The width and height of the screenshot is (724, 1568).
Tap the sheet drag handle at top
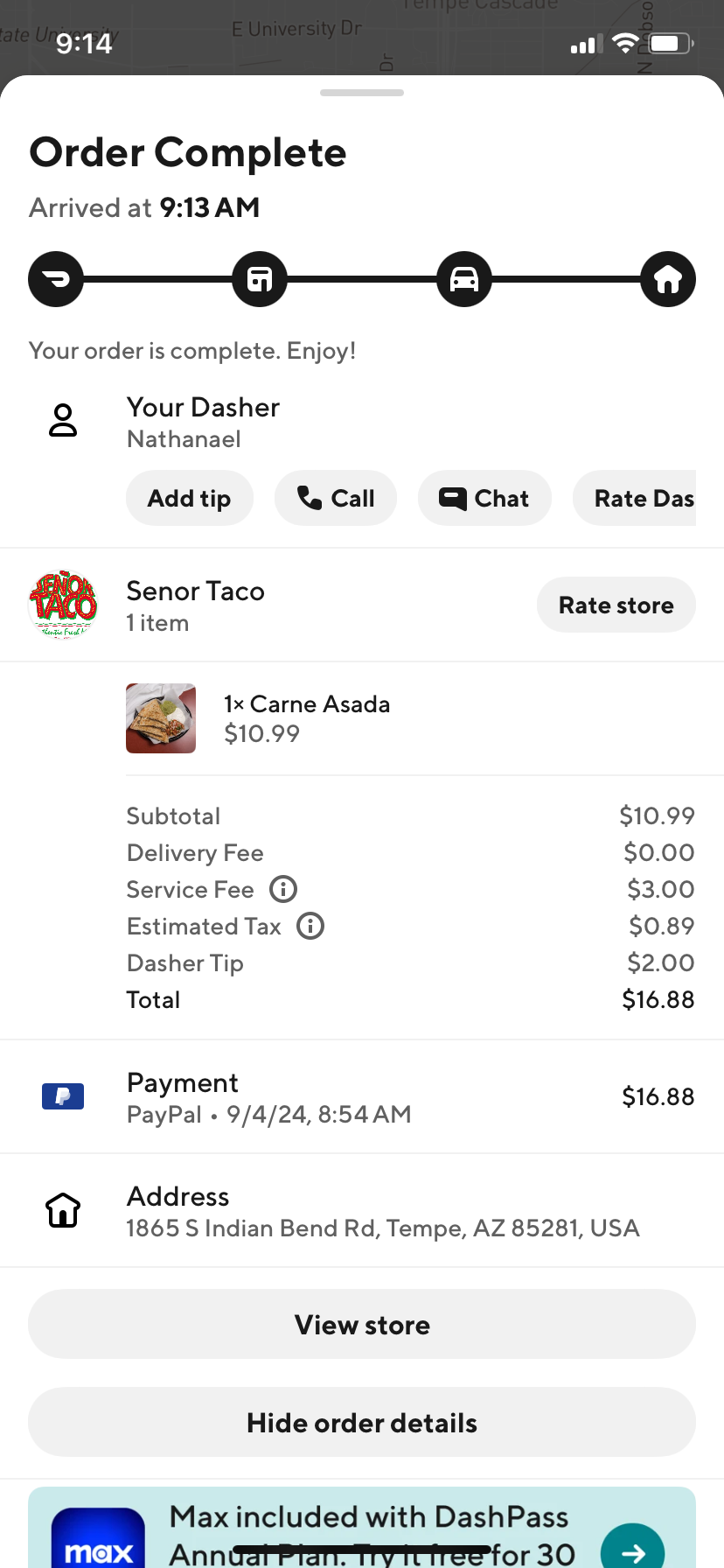coord(362,93)
